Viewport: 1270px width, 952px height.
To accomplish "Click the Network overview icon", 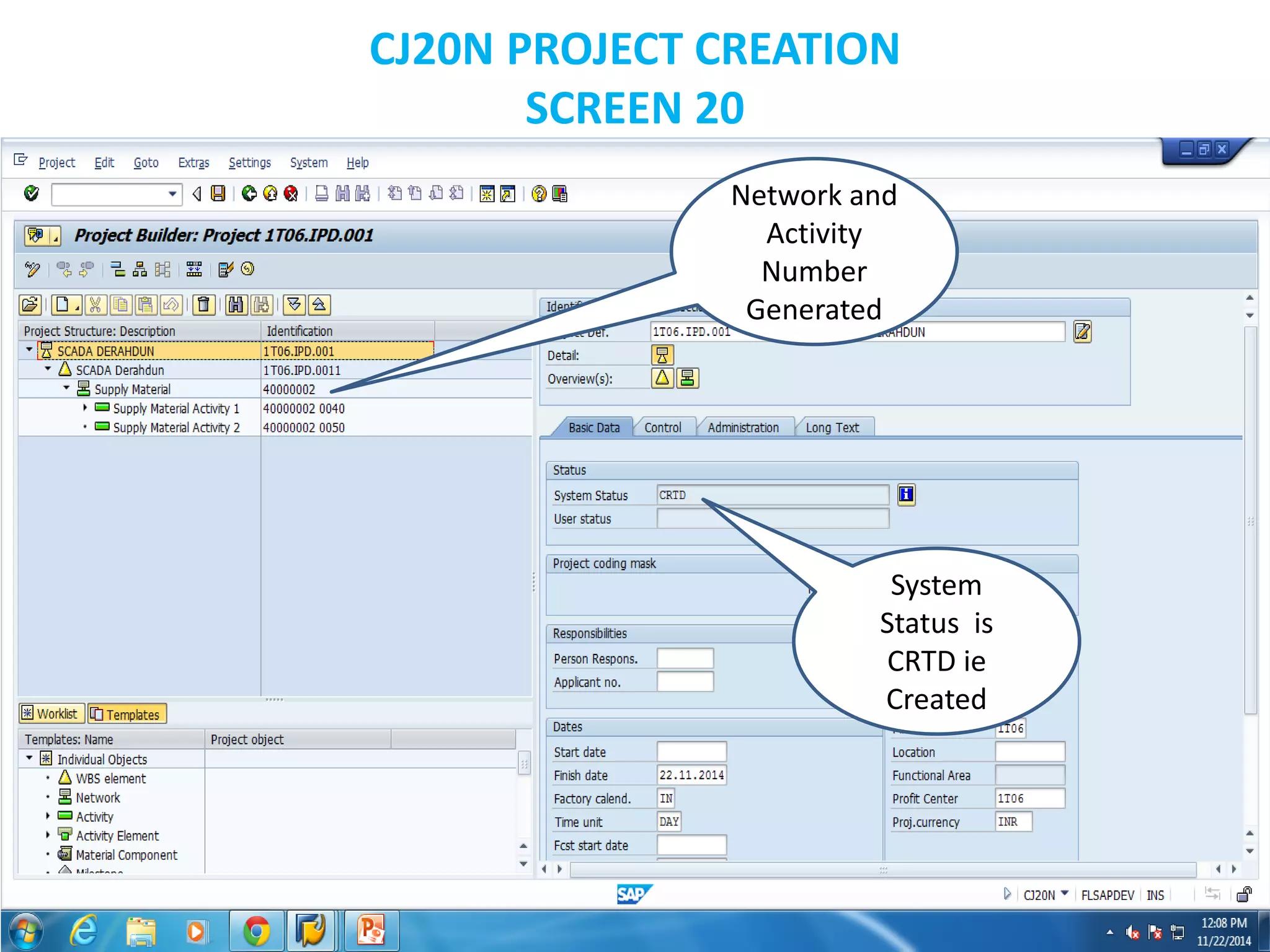I will point(688,378).
